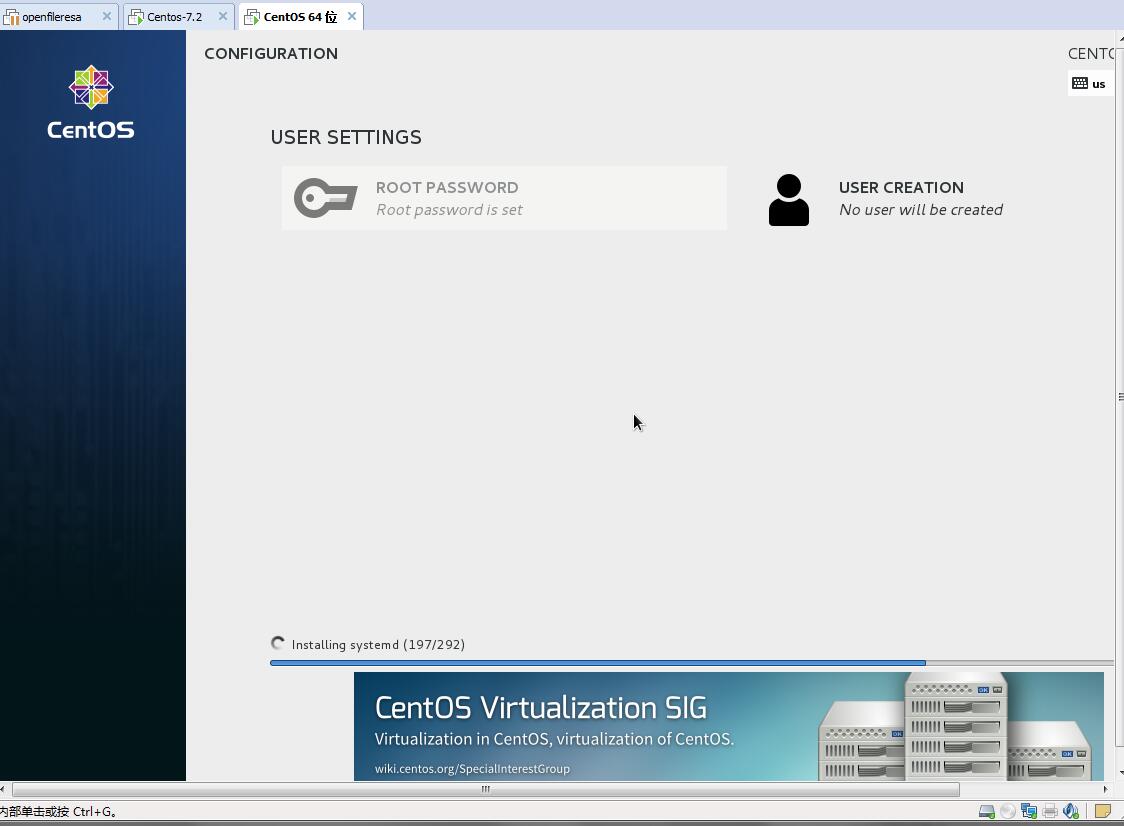Click the USER SETTINGS heading
1124x826 pixels.
[x=346, y=137]
